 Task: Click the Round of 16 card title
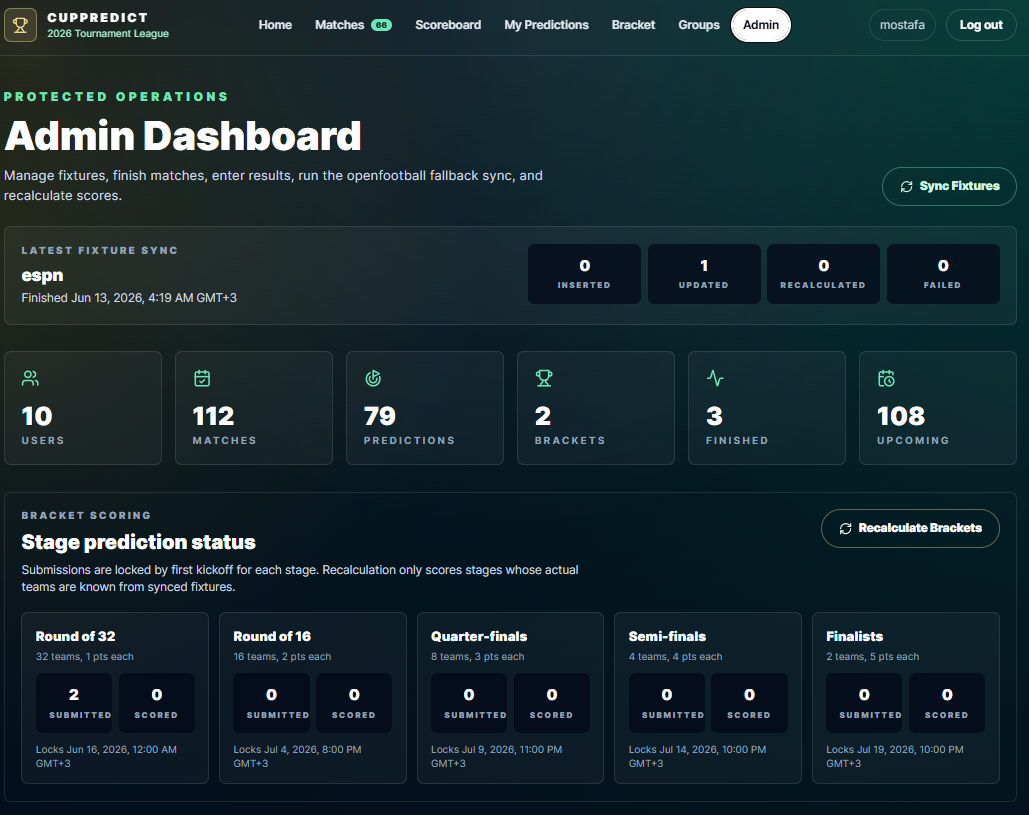272,637
